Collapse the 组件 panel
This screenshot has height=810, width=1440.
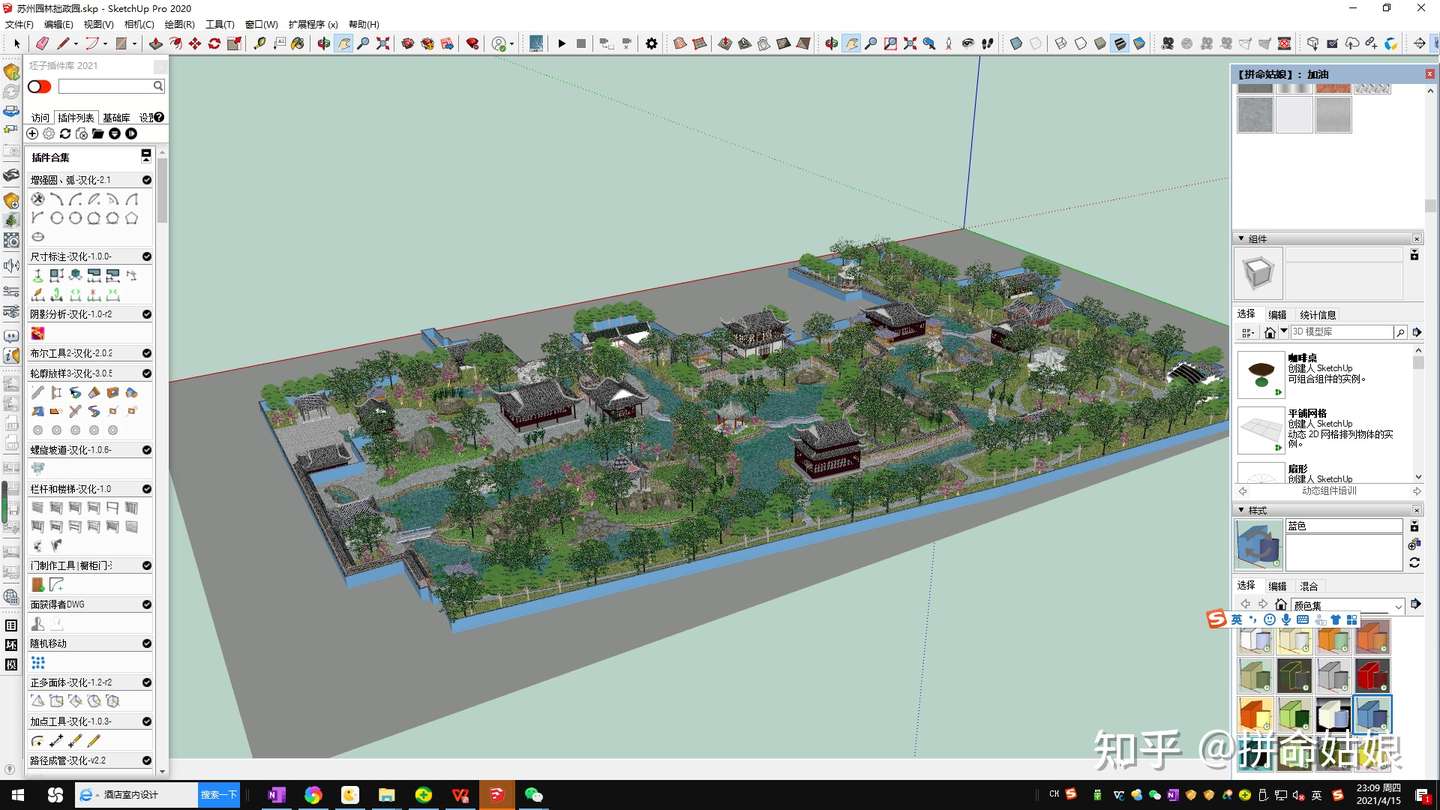[1241, 239]
